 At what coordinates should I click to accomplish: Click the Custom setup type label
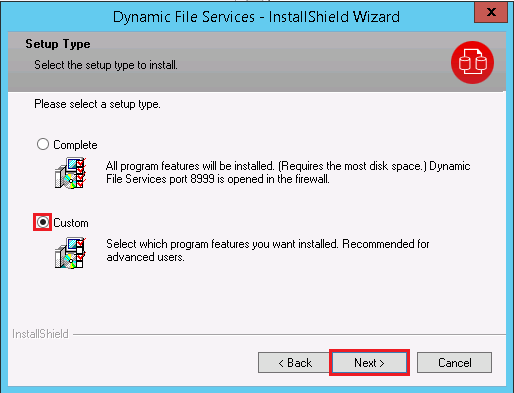click(71, 223)
